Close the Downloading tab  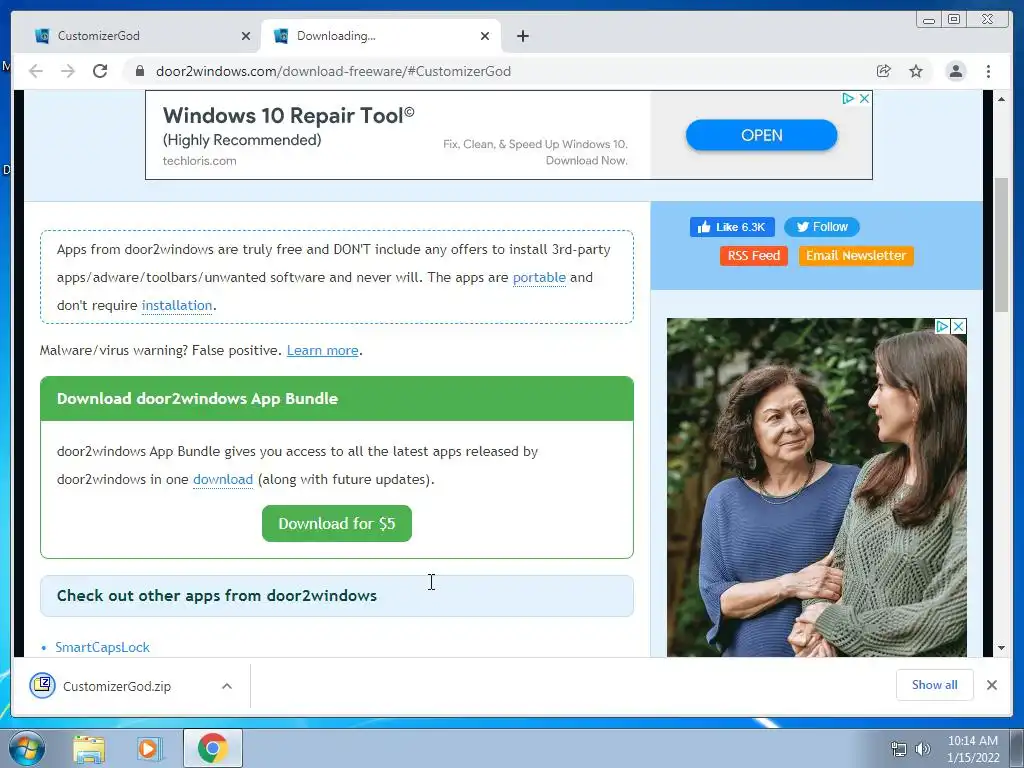(485, 36)
